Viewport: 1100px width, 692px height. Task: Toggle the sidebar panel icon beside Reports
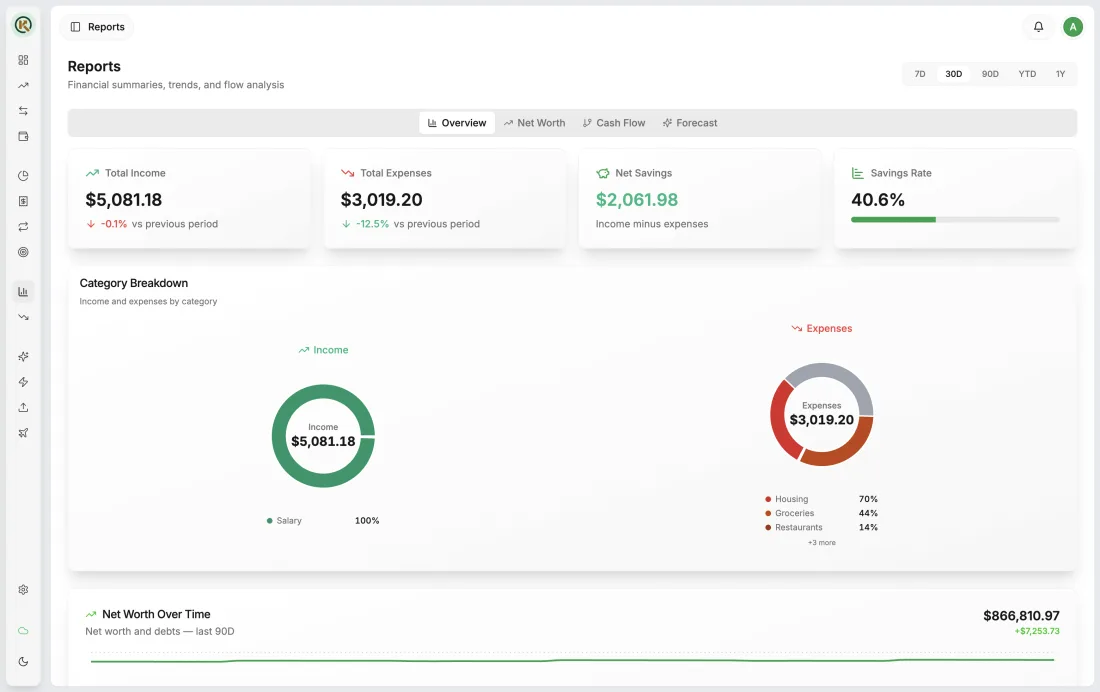(76, 27)
